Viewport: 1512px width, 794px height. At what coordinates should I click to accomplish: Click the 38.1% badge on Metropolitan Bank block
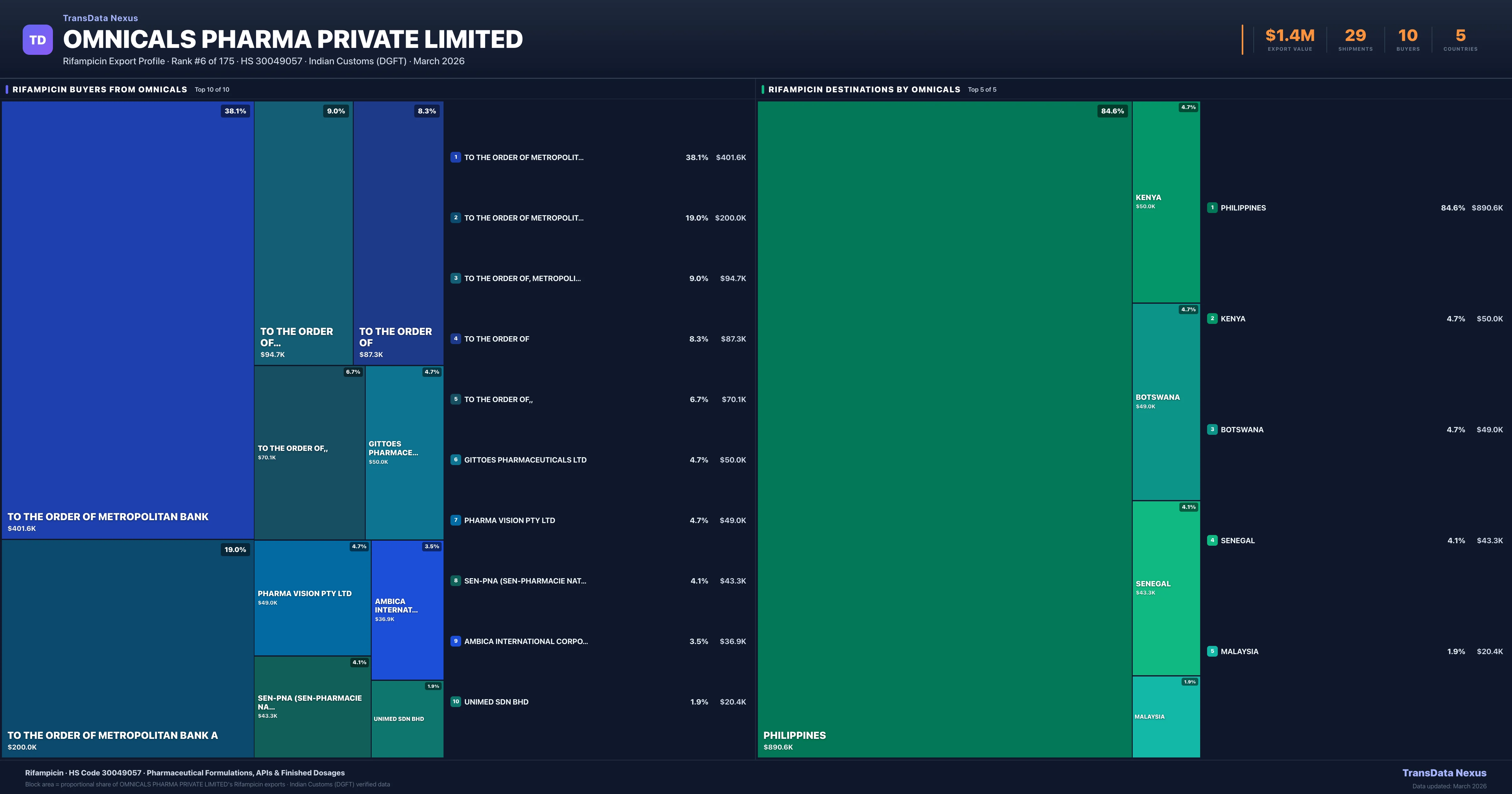[x=235, y=111]
